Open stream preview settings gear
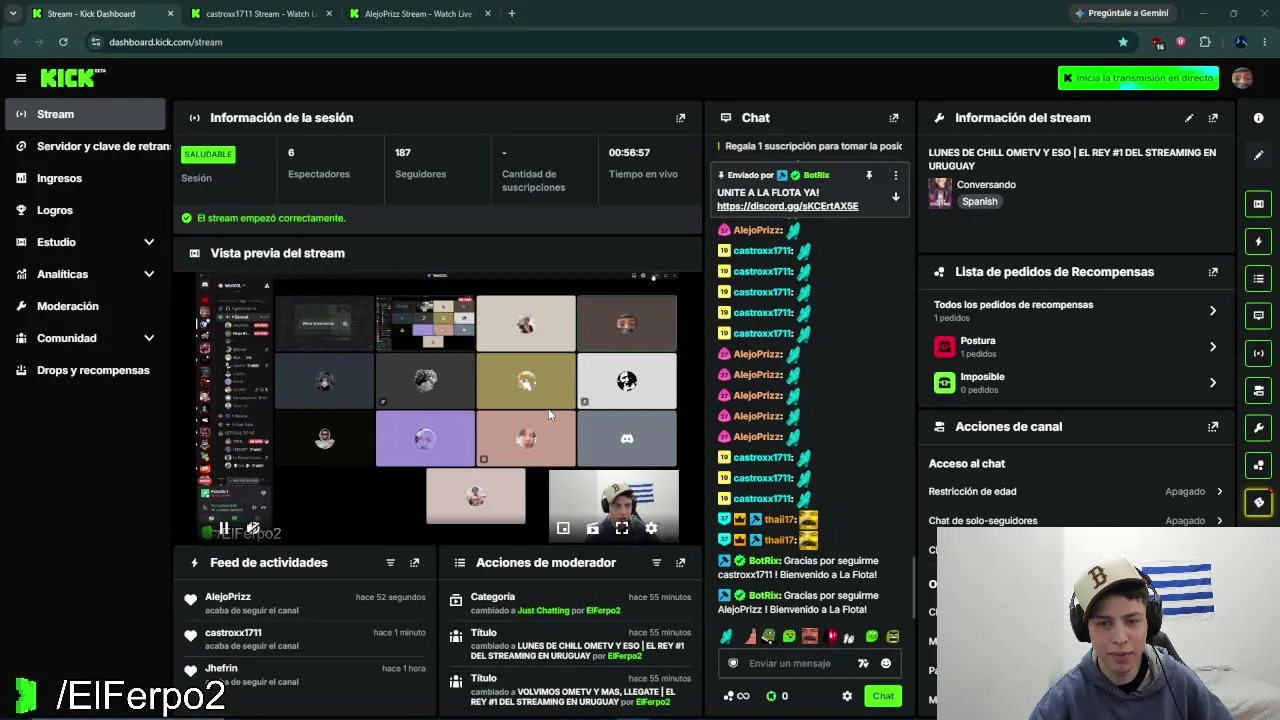 tap(651, 528)
